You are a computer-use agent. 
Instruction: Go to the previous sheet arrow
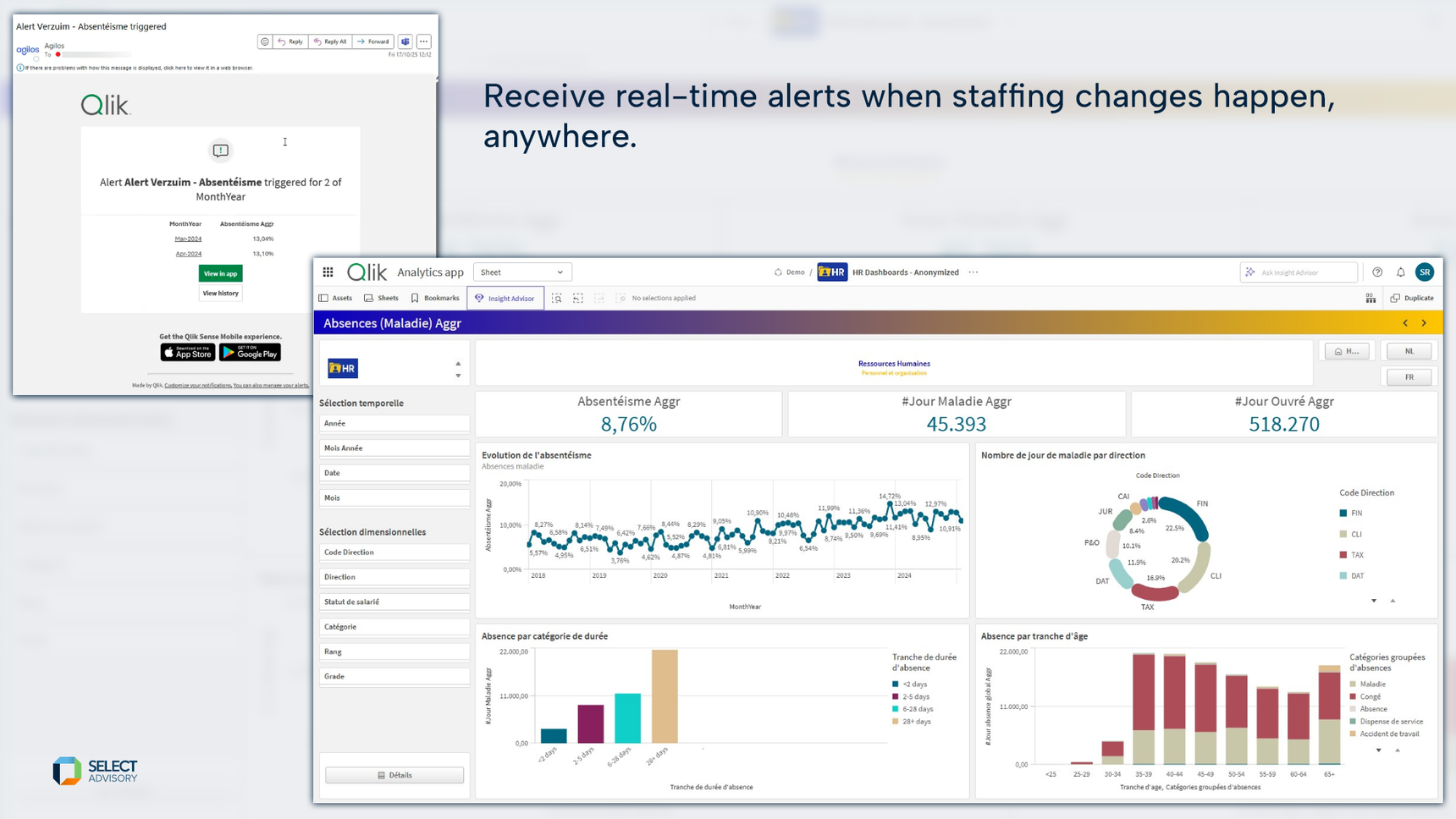1406,323
